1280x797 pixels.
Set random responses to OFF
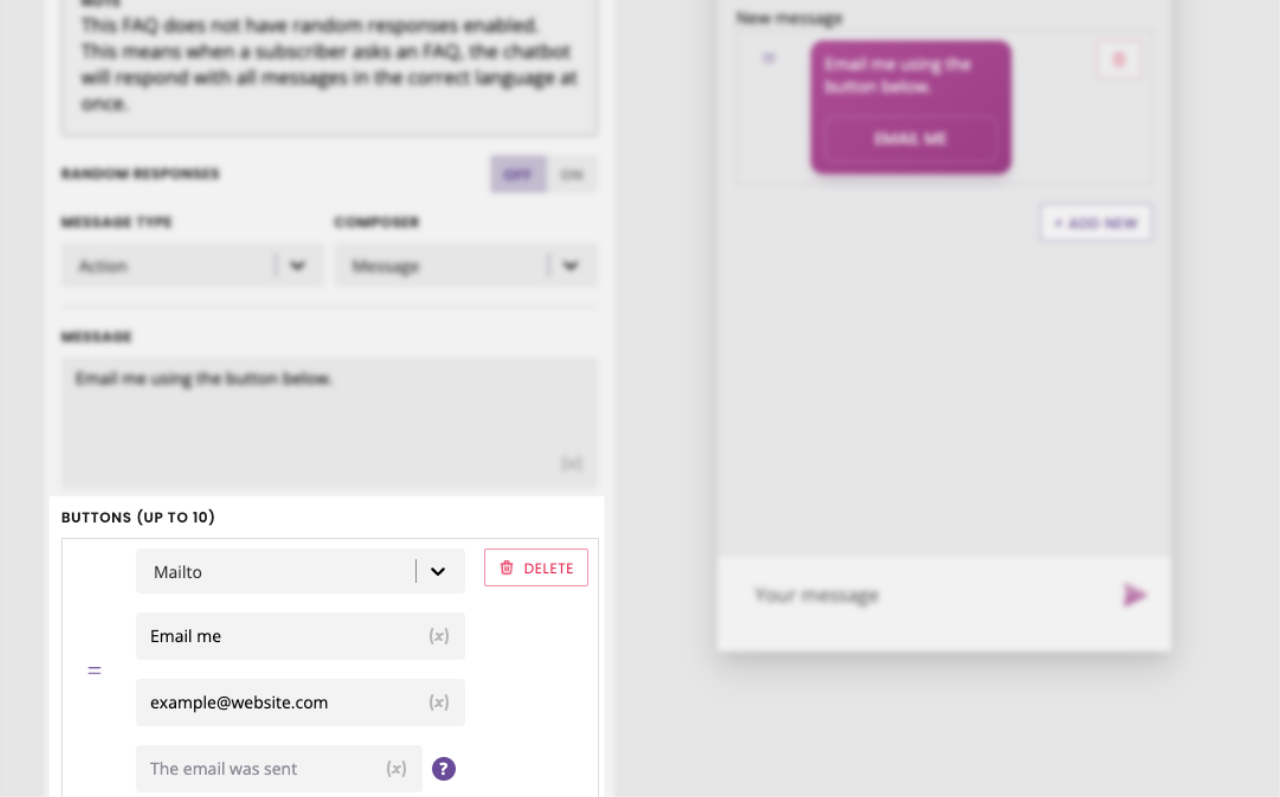click(518, 175)
